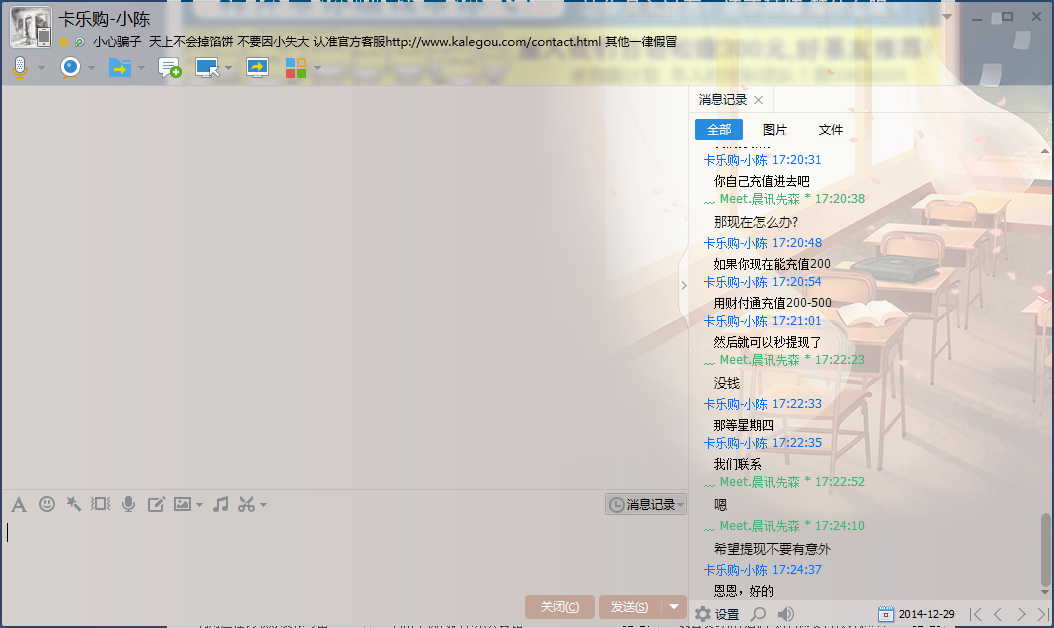Viewport: 1054px width, 628px height.
Task: Search message history with the magnifier icon
Action: [759, 614]
